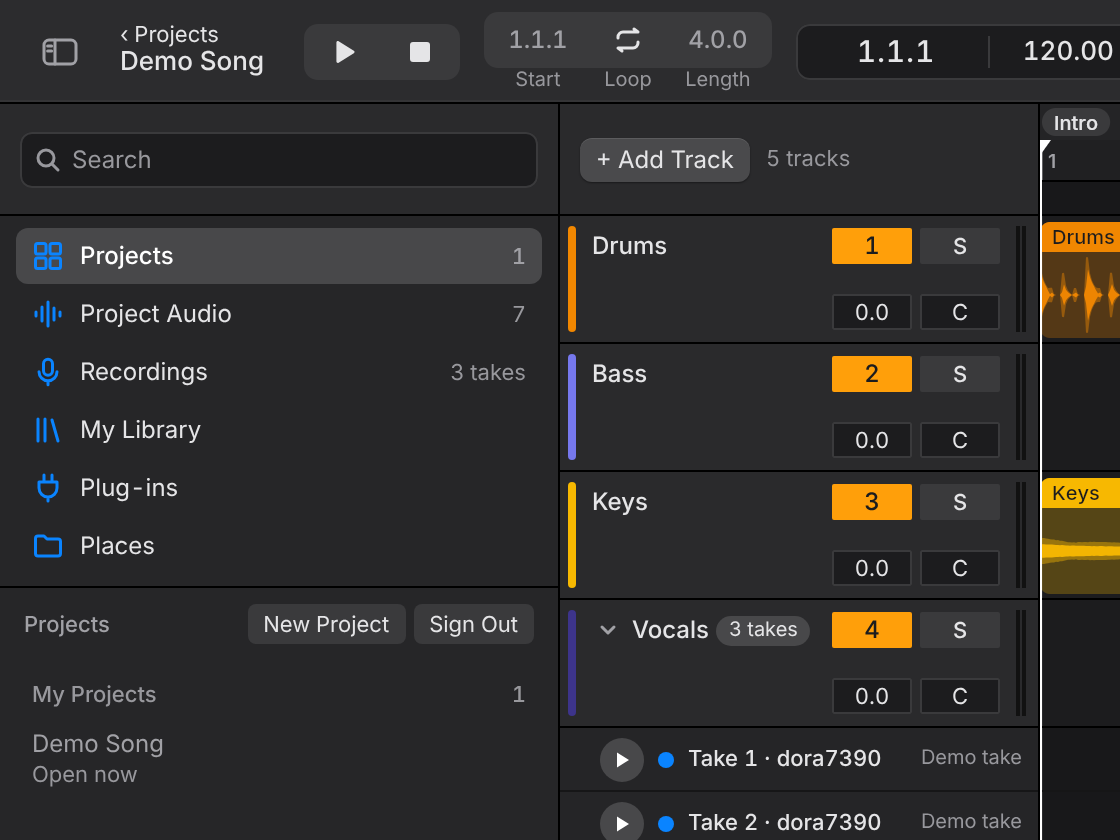Toggle the sidebar panel icon
Screen dimensions: 1120x840
60,52
